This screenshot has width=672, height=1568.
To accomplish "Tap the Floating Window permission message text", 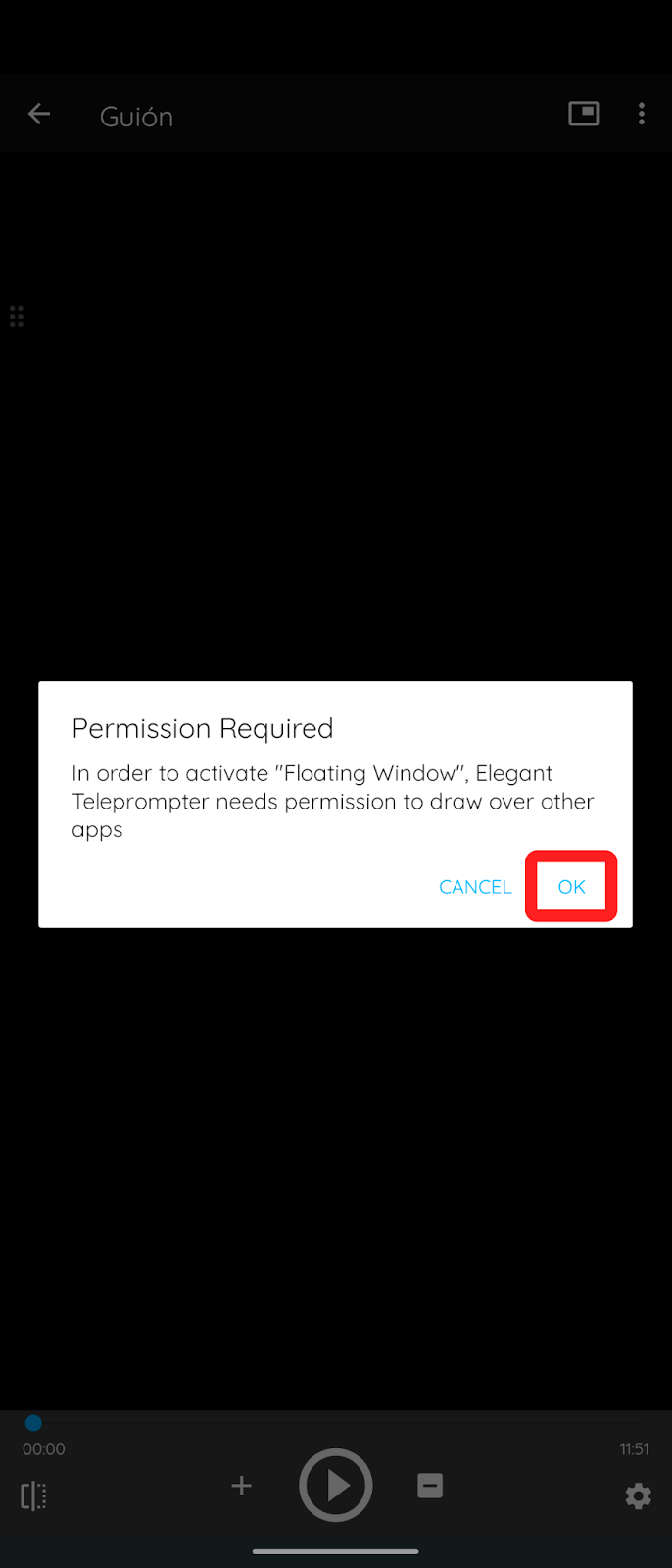I will point(333,802).
